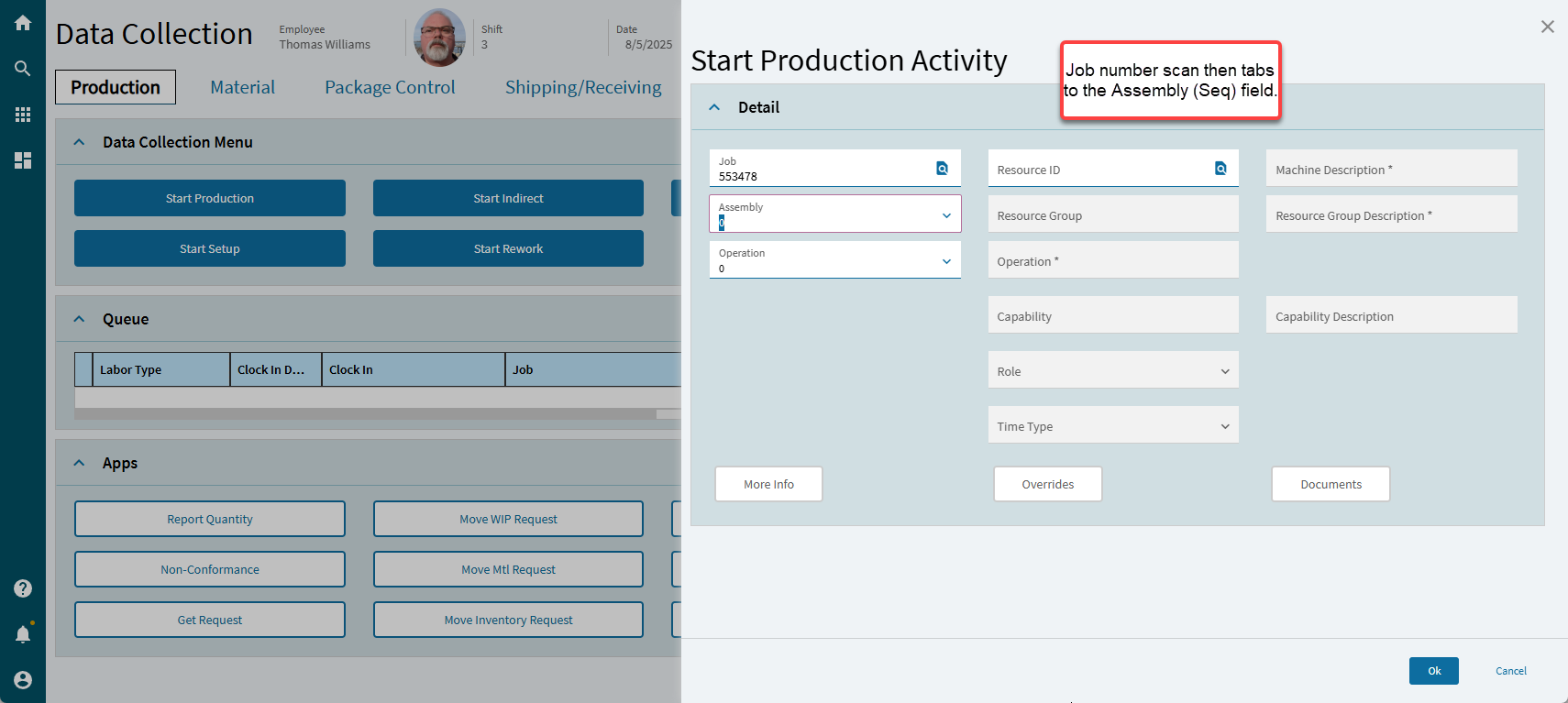Click the dashboard tiles icon

click(23, 160)
